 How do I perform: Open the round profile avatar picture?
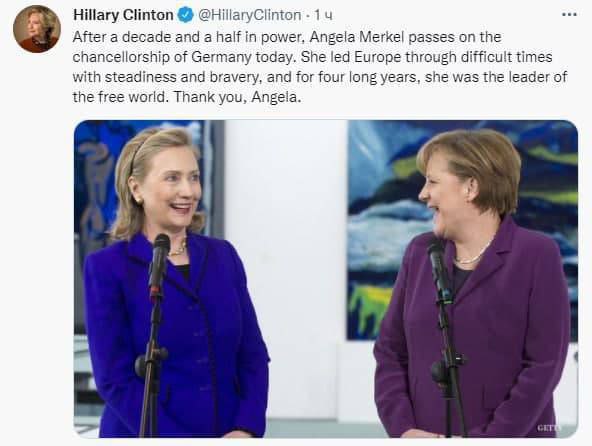[x=37, y=29]
